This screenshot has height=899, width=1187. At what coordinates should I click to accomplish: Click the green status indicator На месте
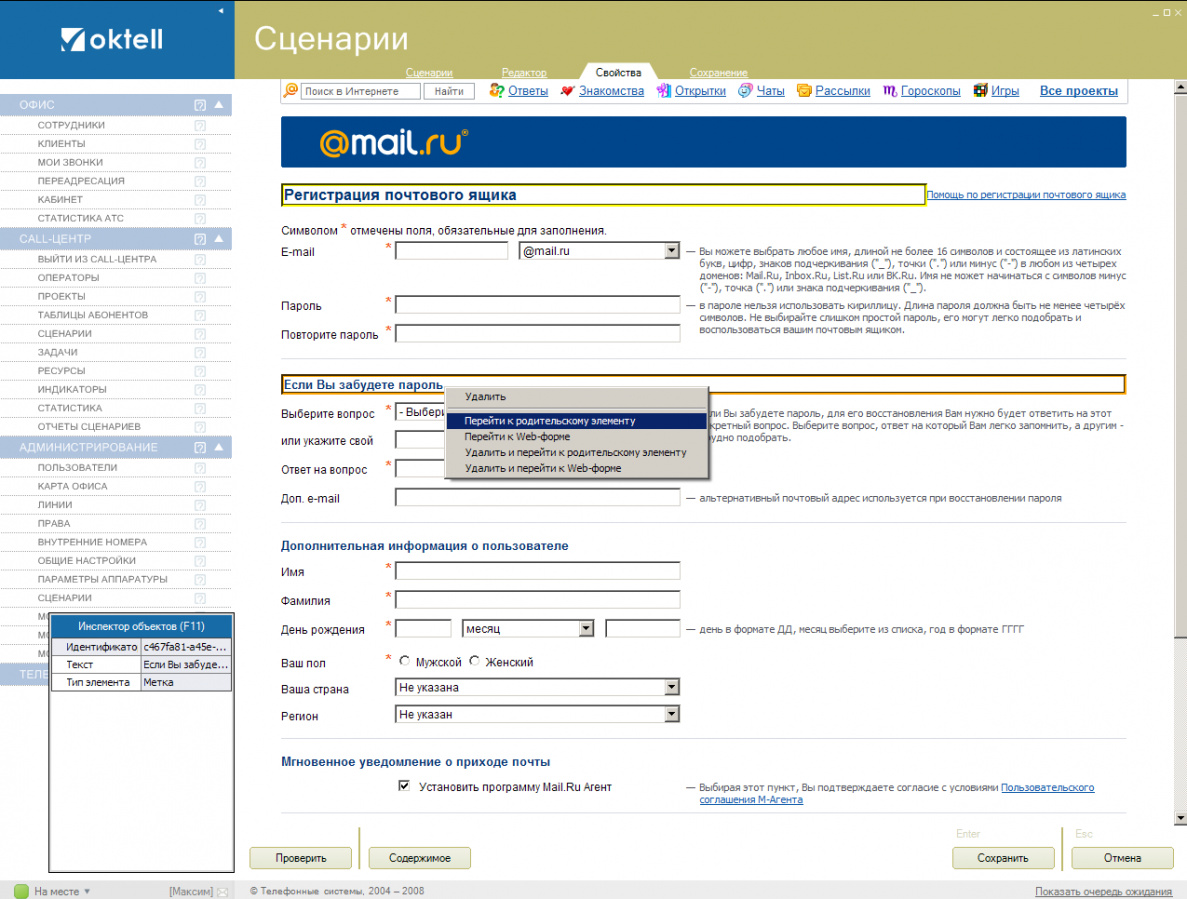(21, 890)
